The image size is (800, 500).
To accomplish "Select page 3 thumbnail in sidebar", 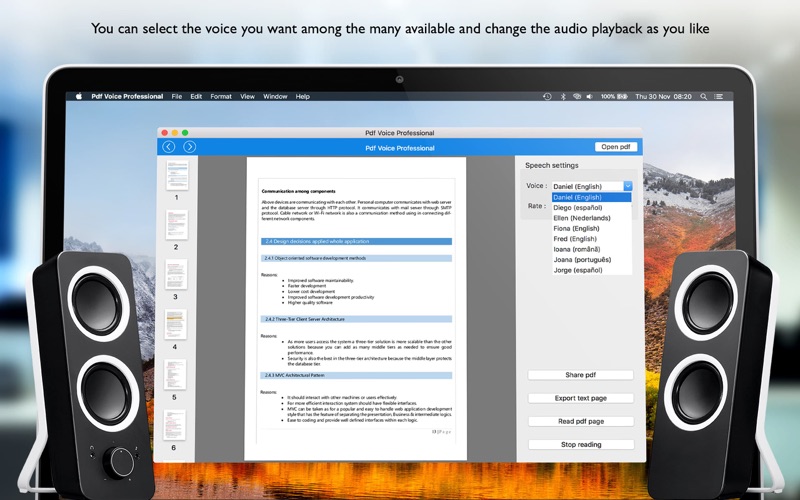I will (176, 275).
